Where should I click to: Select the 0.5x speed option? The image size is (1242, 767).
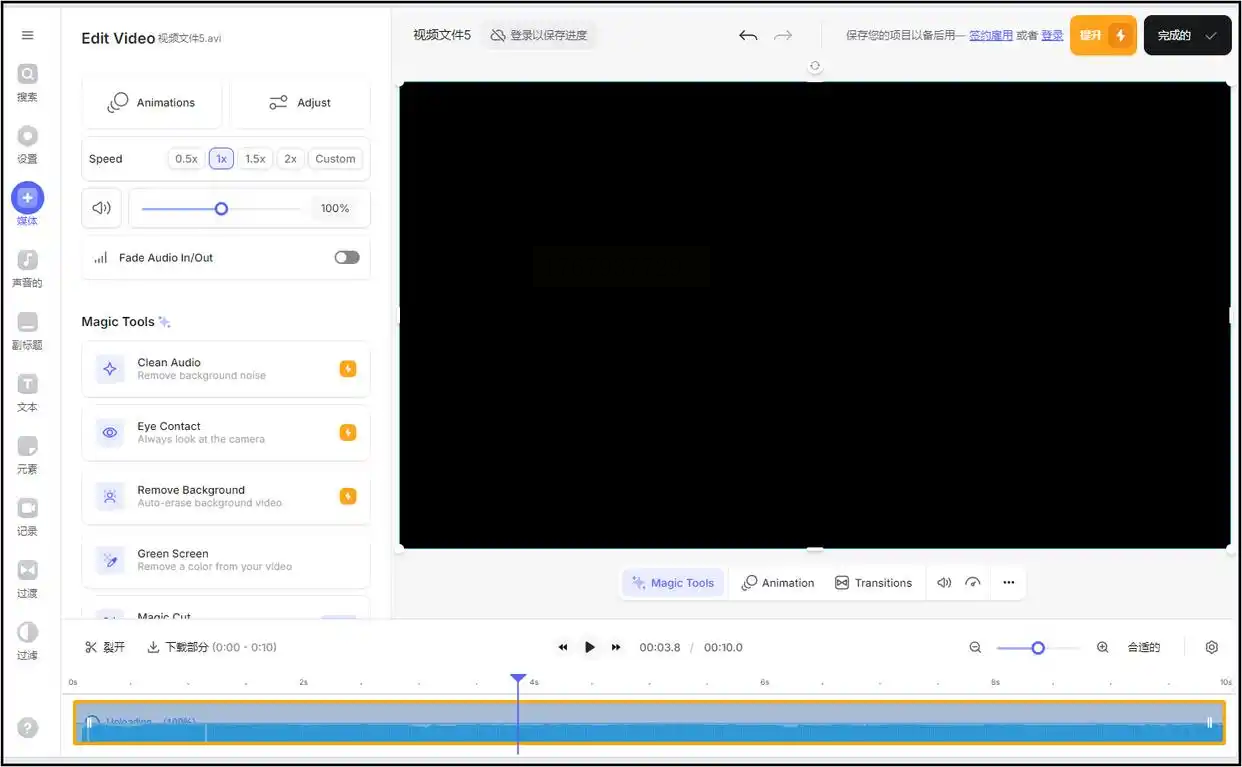tap(186, 159)
